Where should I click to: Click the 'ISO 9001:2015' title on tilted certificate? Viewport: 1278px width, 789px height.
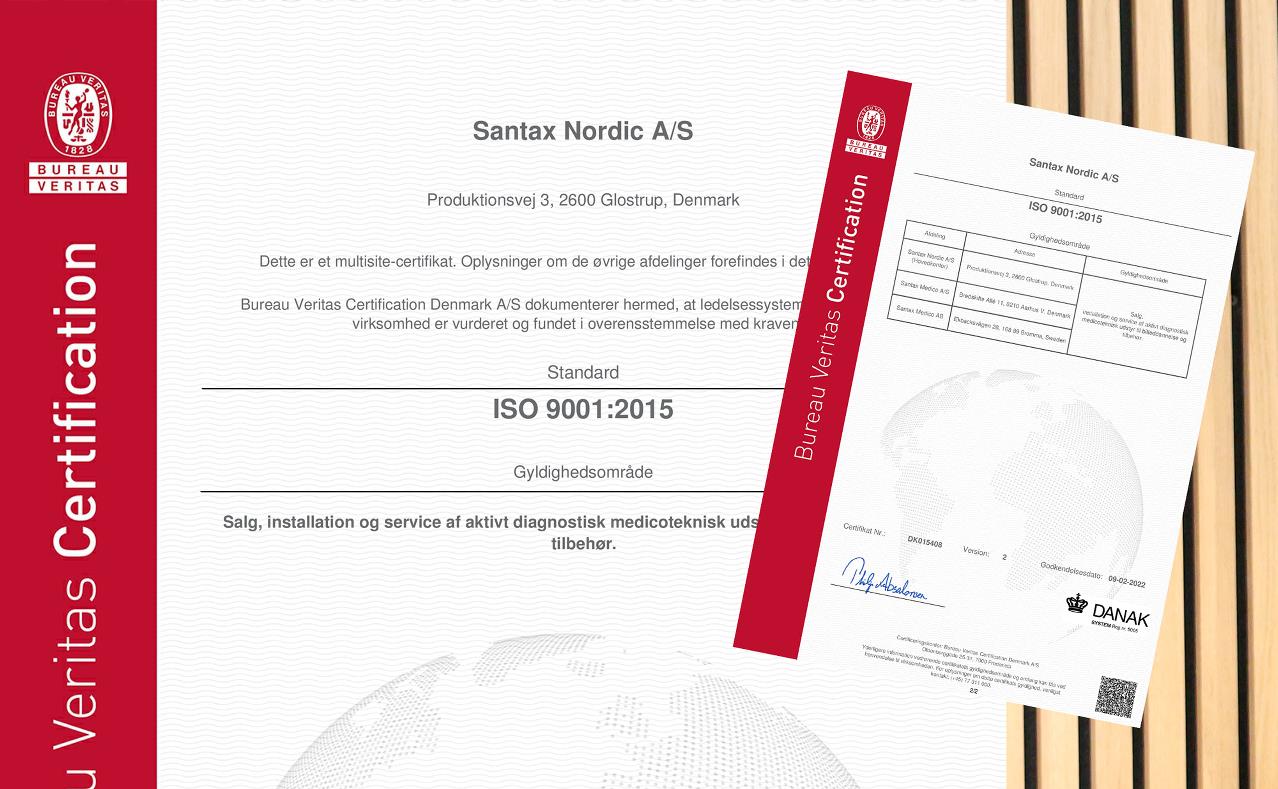pos(1065,211)
